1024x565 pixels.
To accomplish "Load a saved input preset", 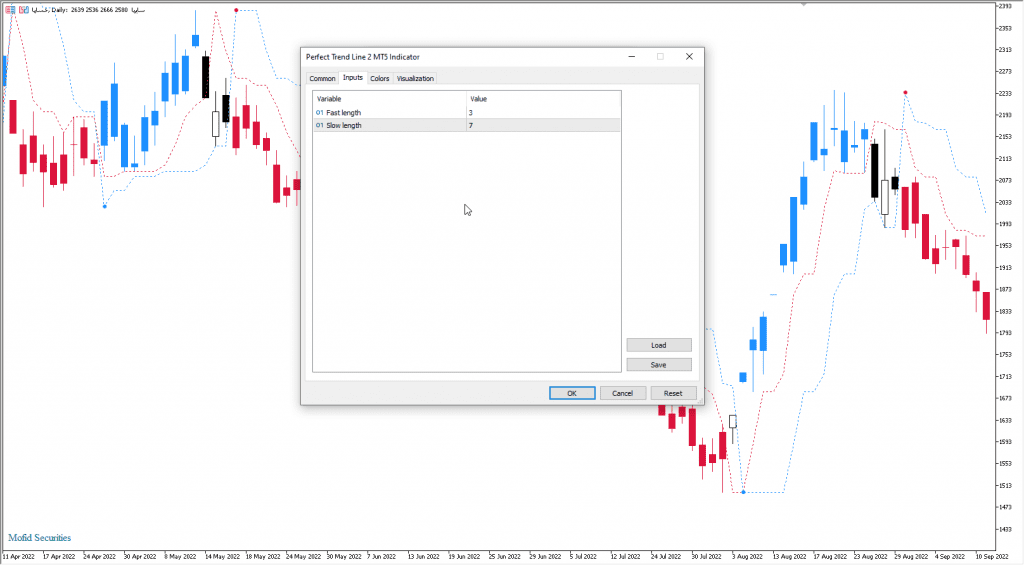I will pos(658,345).
